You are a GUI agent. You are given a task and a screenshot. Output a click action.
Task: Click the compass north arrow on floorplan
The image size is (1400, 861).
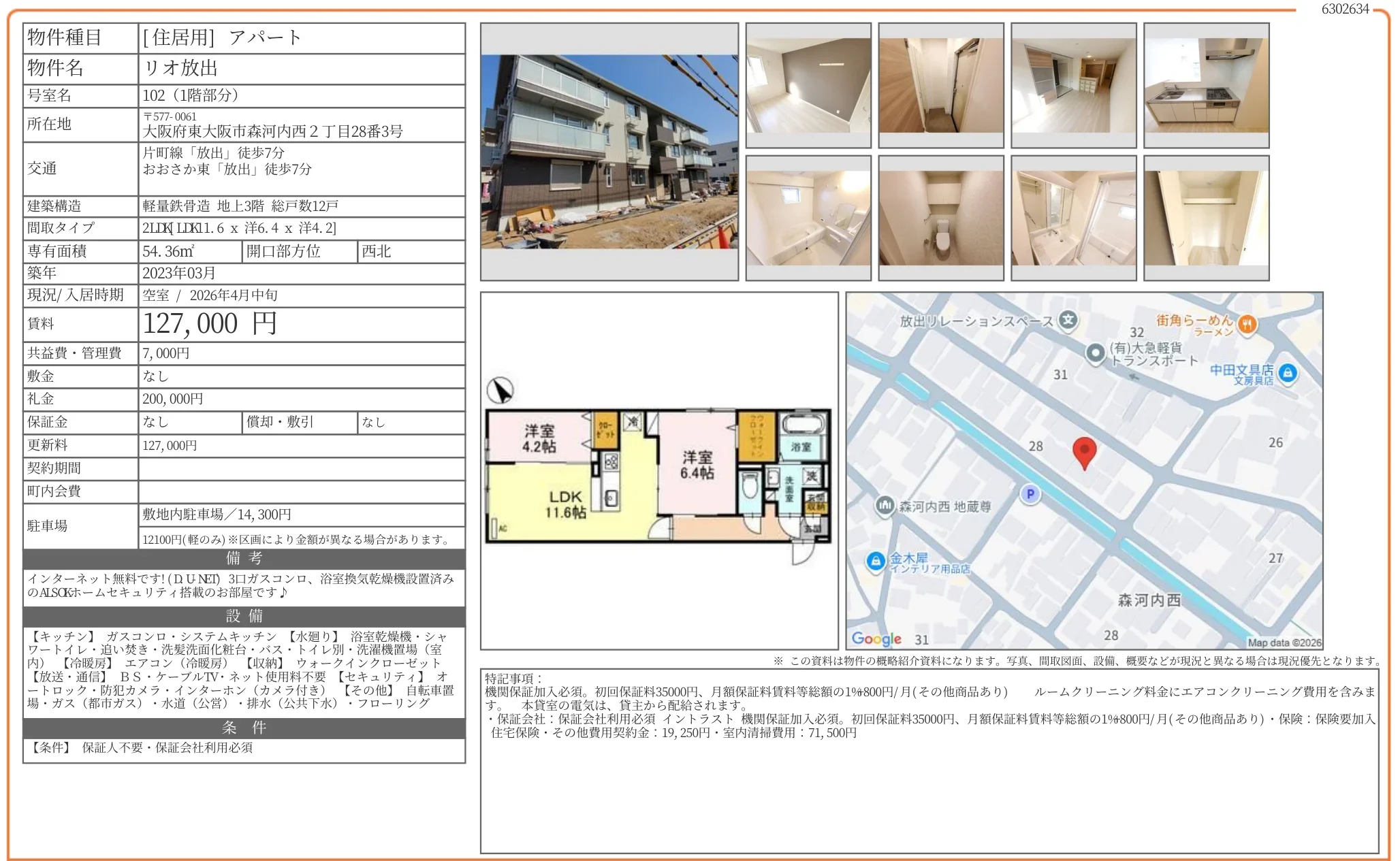tap(500, 390)
